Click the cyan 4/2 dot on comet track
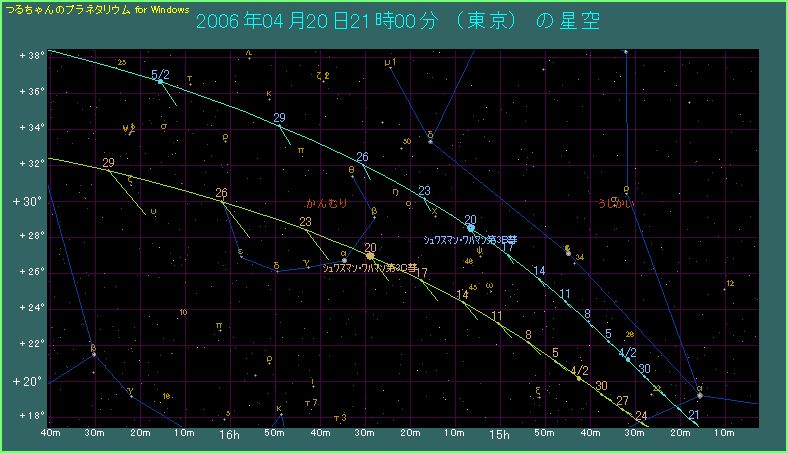The image size is (788, 453). pos(628,359)
